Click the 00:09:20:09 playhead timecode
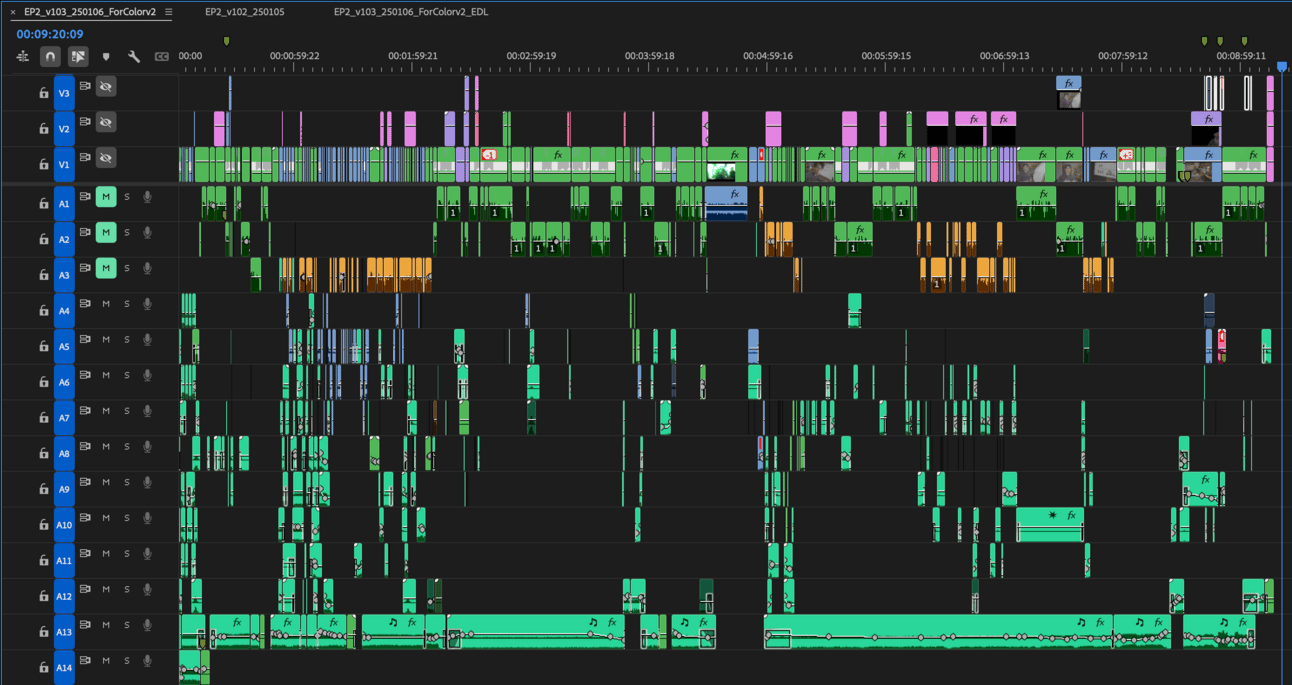The image size is (1292, 685). click(x=50, y=34)
